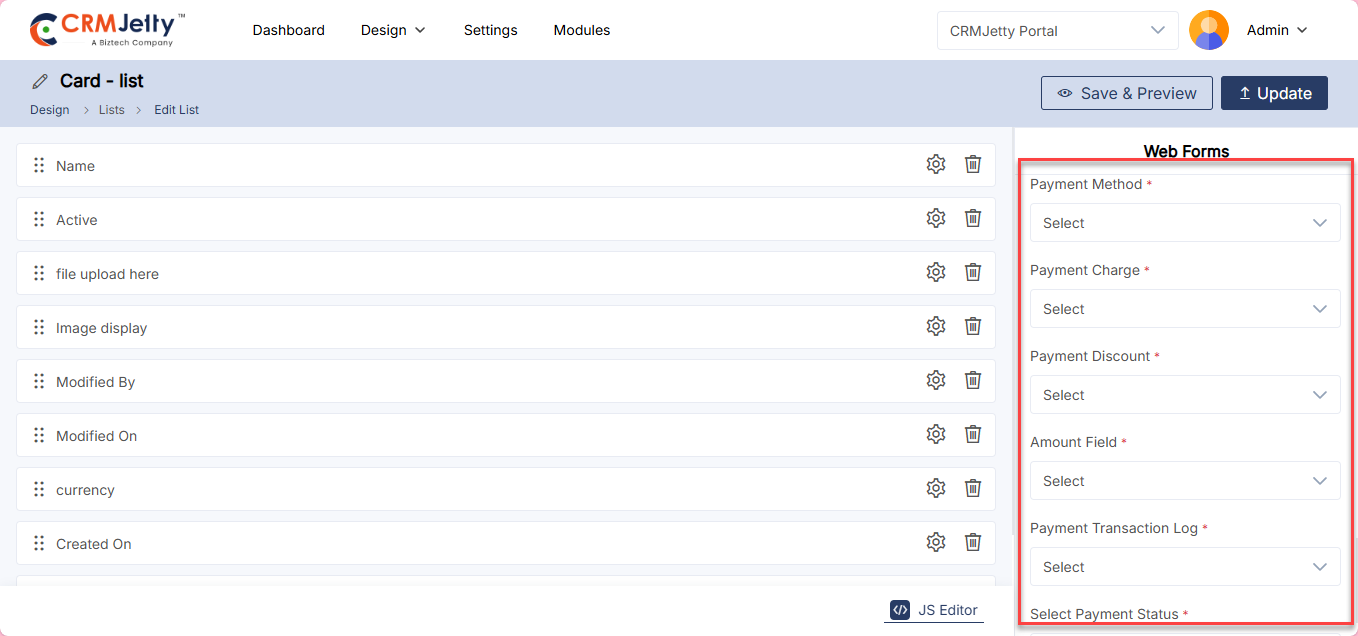Open settings for file upload here field

(935, 272)
